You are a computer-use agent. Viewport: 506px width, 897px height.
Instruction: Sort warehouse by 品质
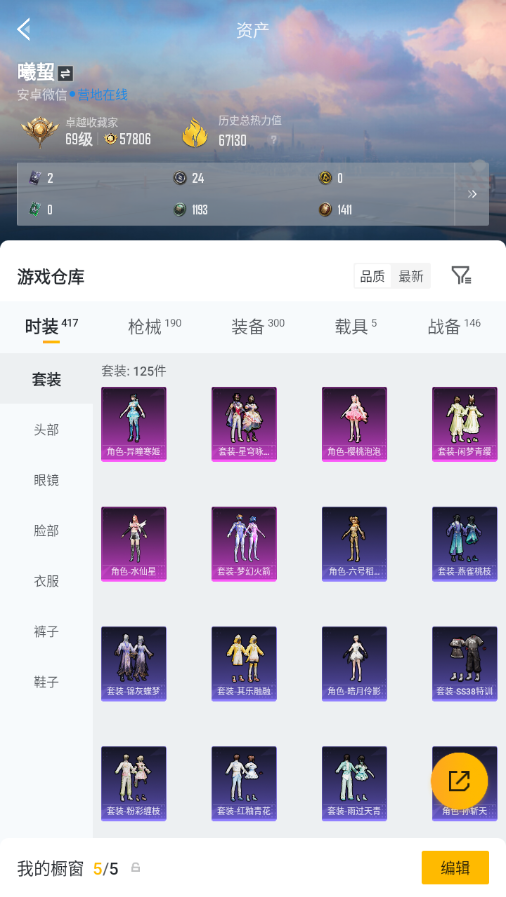pos(373,276)
